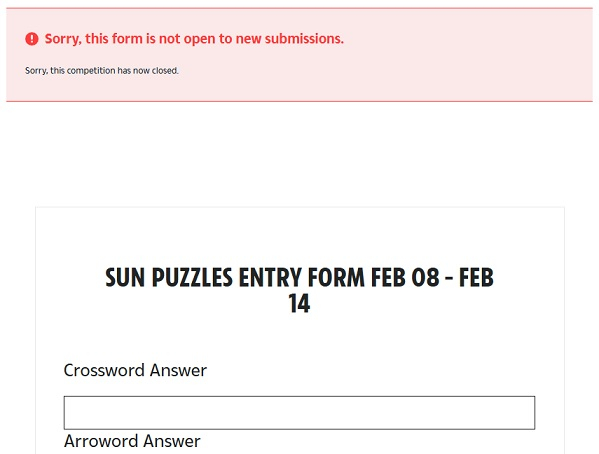Click blank area above form title inside card

tap(299, 235)
